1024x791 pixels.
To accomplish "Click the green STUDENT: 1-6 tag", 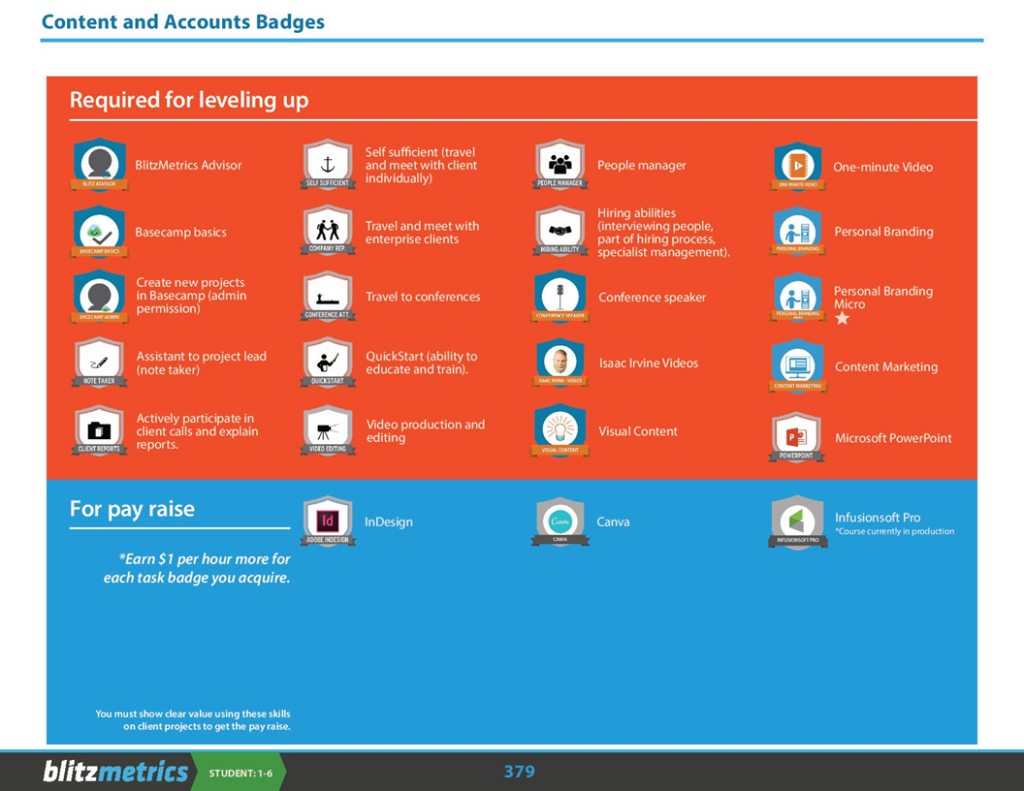I will [x=240, y=773].
